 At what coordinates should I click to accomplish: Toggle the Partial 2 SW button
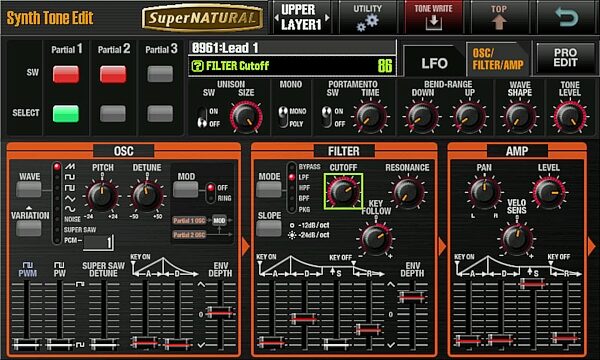pos(113,74)
